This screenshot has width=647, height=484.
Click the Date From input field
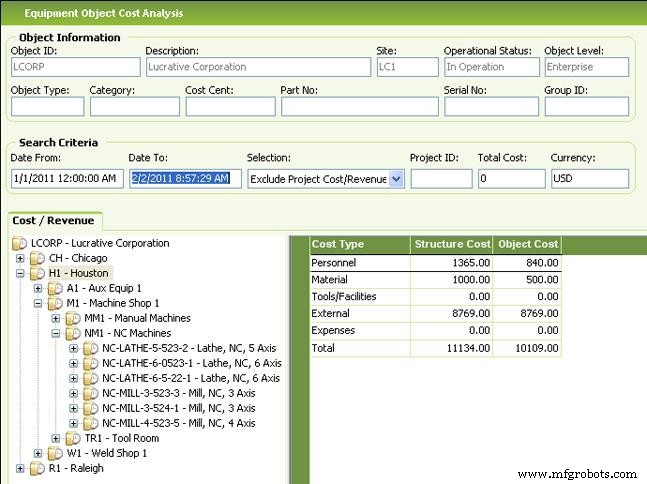point(66,179)
